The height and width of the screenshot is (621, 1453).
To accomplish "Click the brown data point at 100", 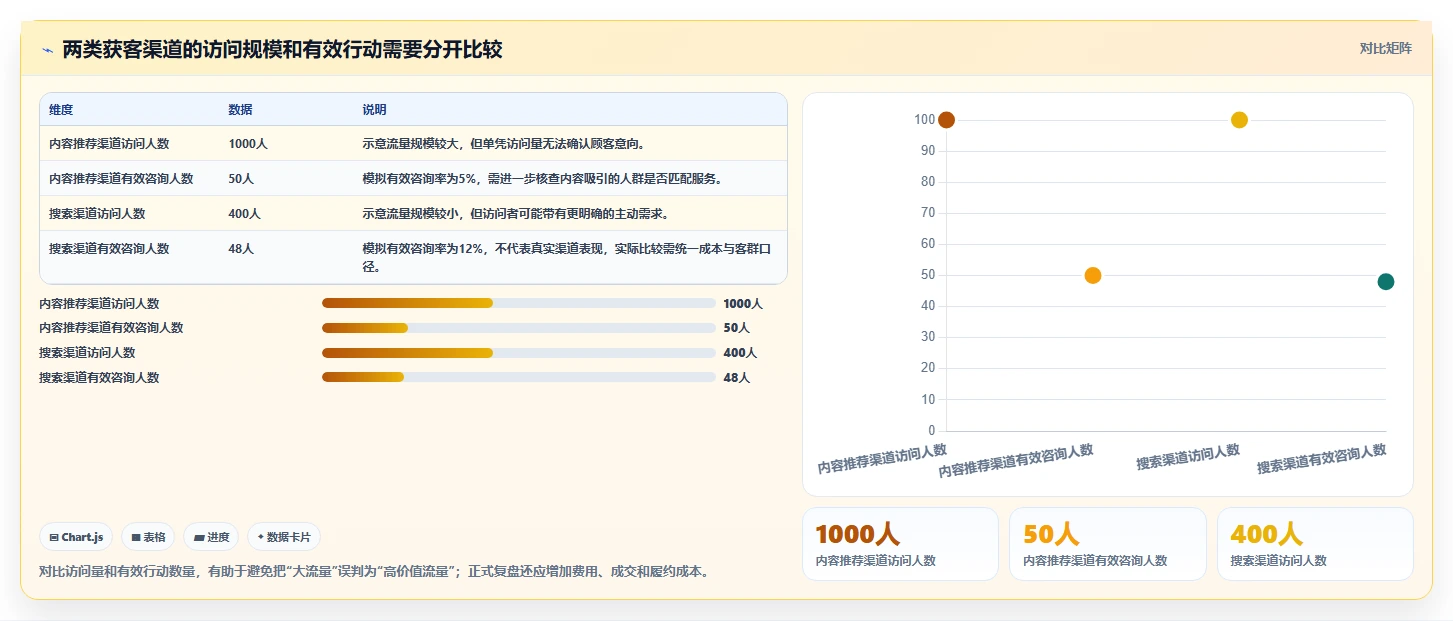I will [946, 120].
